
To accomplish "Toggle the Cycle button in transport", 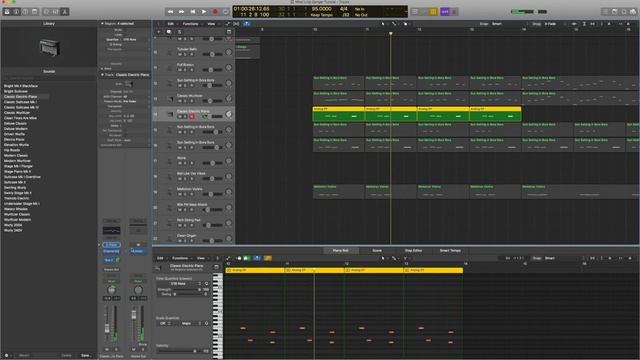I will [x=226, y=12].
